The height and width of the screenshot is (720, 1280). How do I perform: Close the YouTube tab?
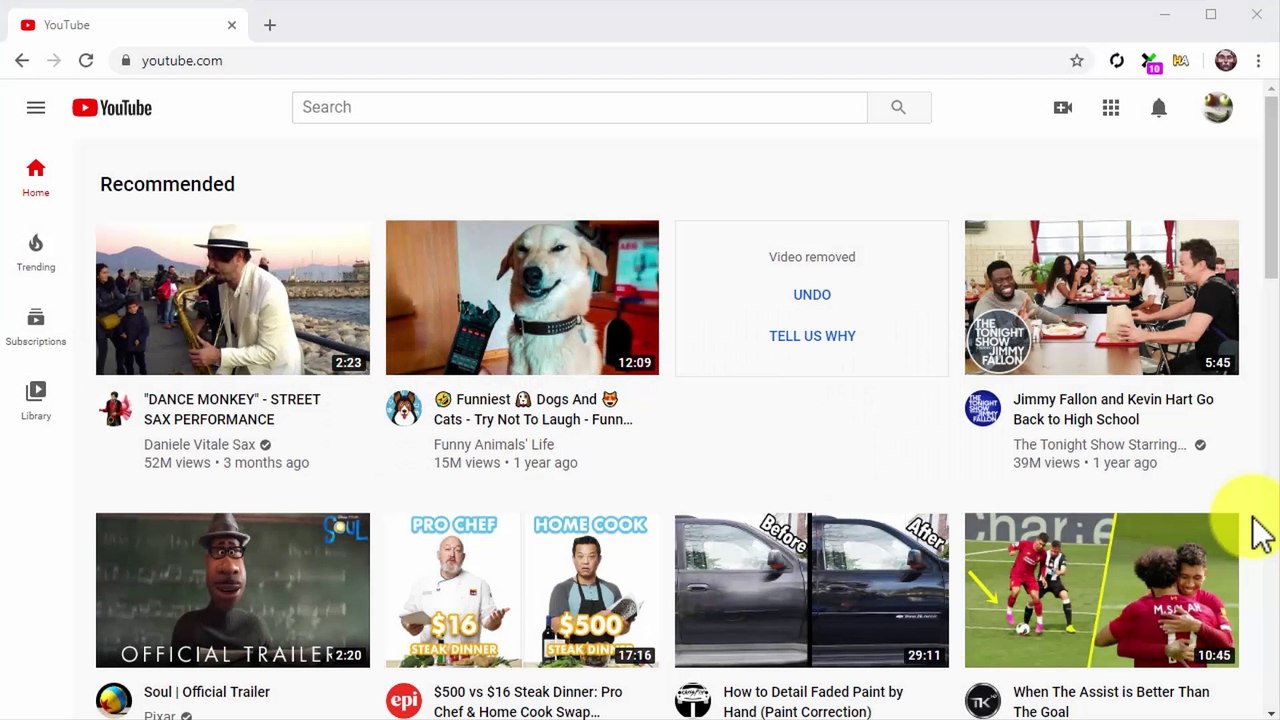click(232, 25)
